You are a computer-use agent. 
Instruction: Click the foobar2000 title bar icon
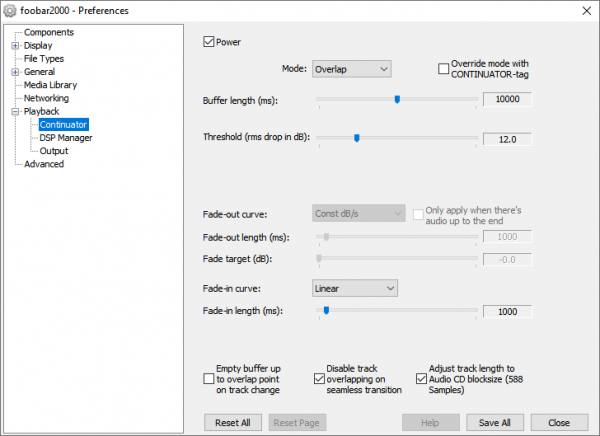tap(11, 10)
